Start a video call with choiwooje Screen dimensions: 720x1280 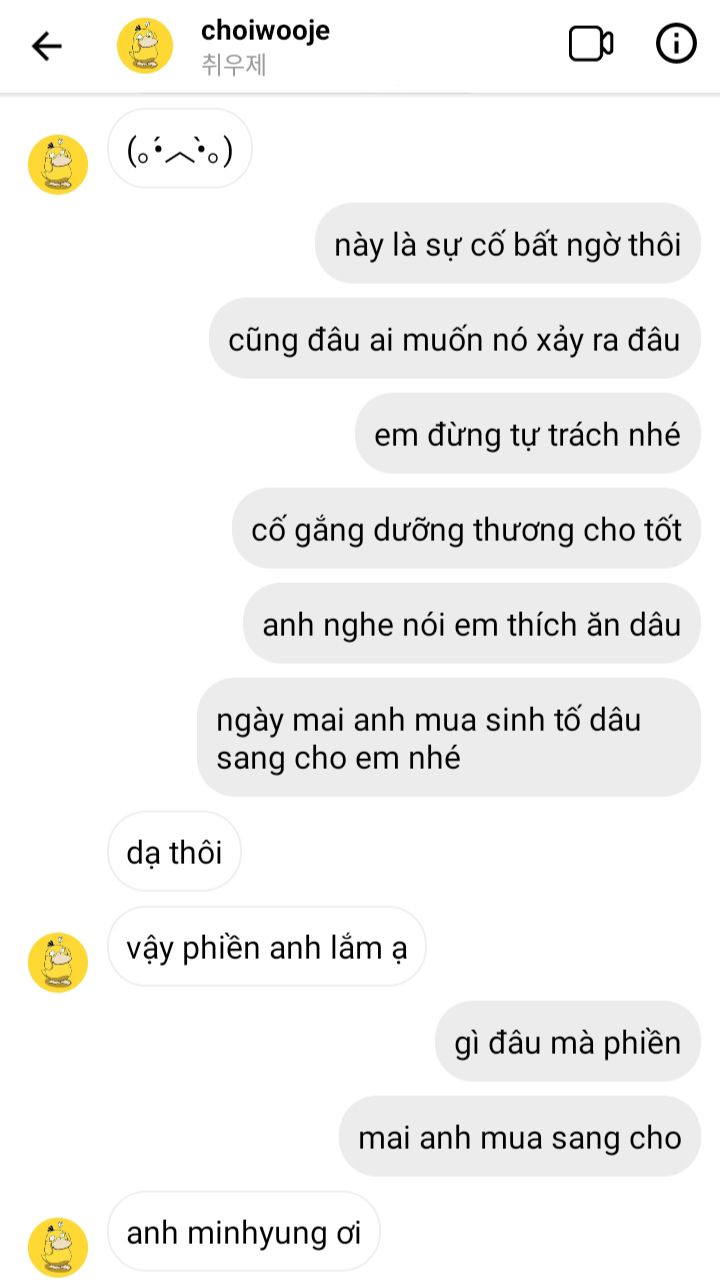[591, 44]
